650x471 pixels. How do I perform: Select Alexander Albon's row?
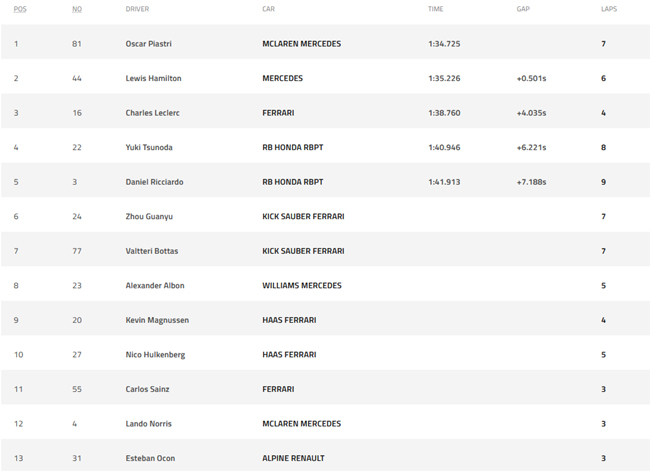coord(155,286)
